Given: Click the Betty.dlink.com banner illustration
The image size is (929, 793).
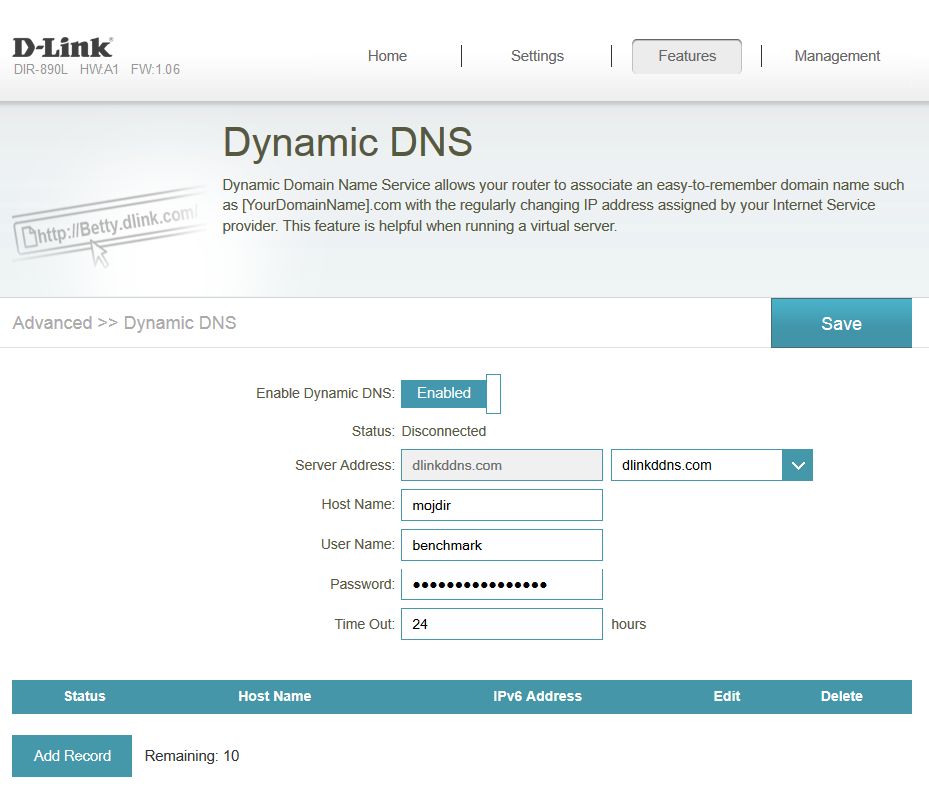Looking at the screenshot, I should coord(110,228).
